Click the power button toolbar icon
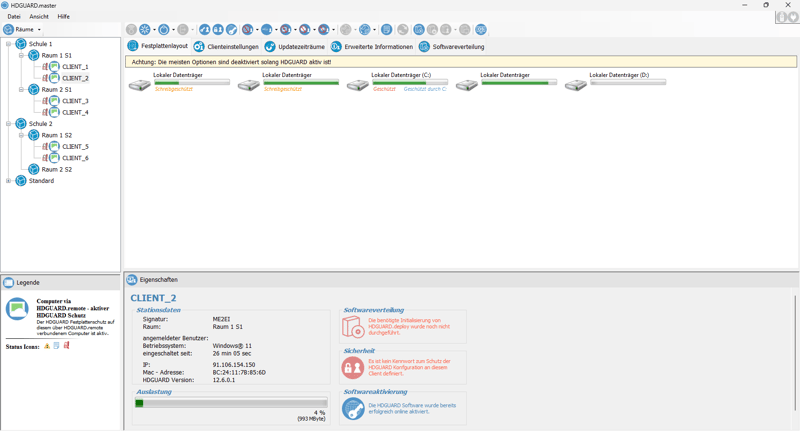This screenshot has width=800, height=431. point(164,30)
